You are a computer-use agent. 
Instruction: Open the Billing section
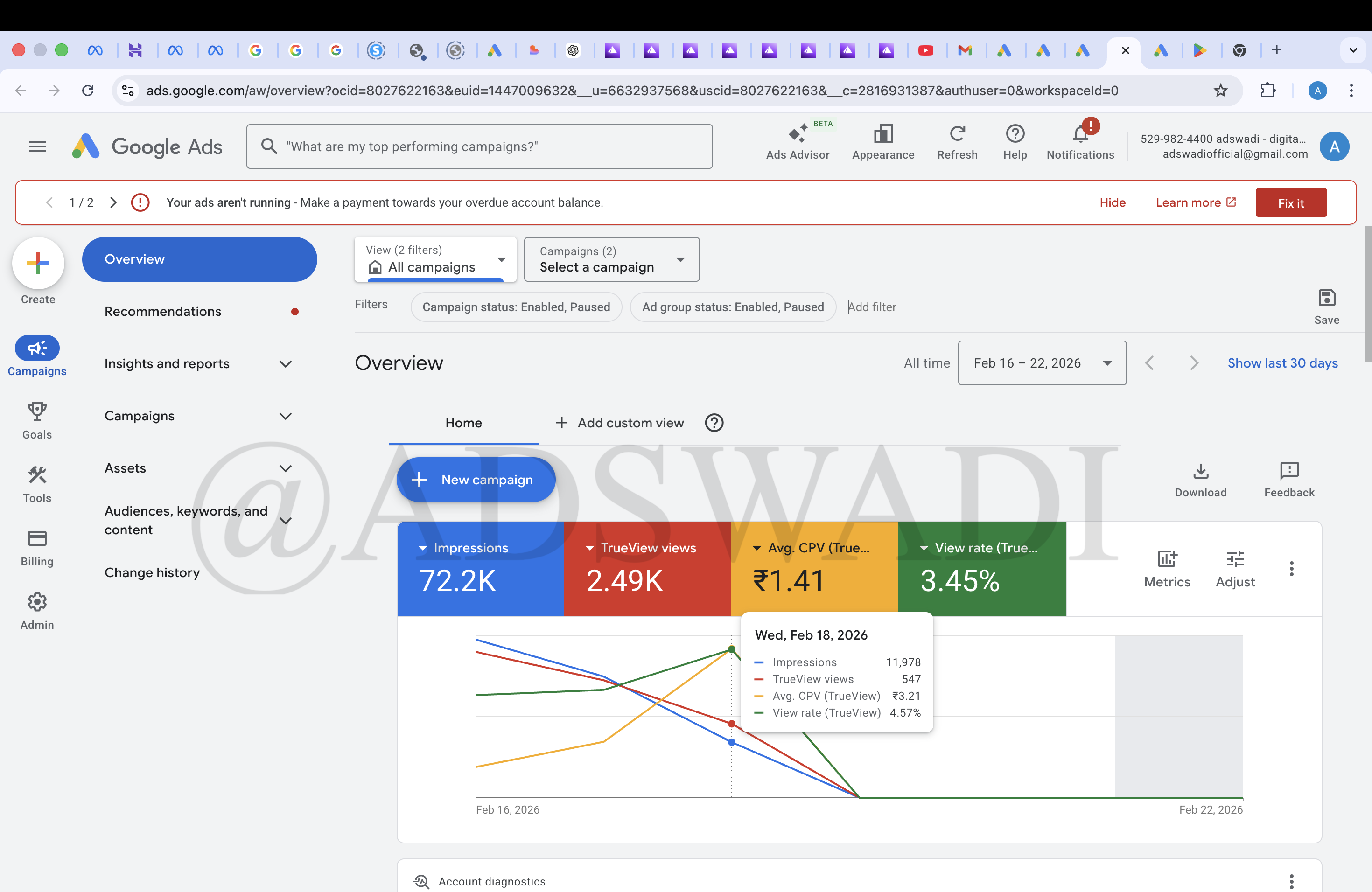[x=36, y=547]
